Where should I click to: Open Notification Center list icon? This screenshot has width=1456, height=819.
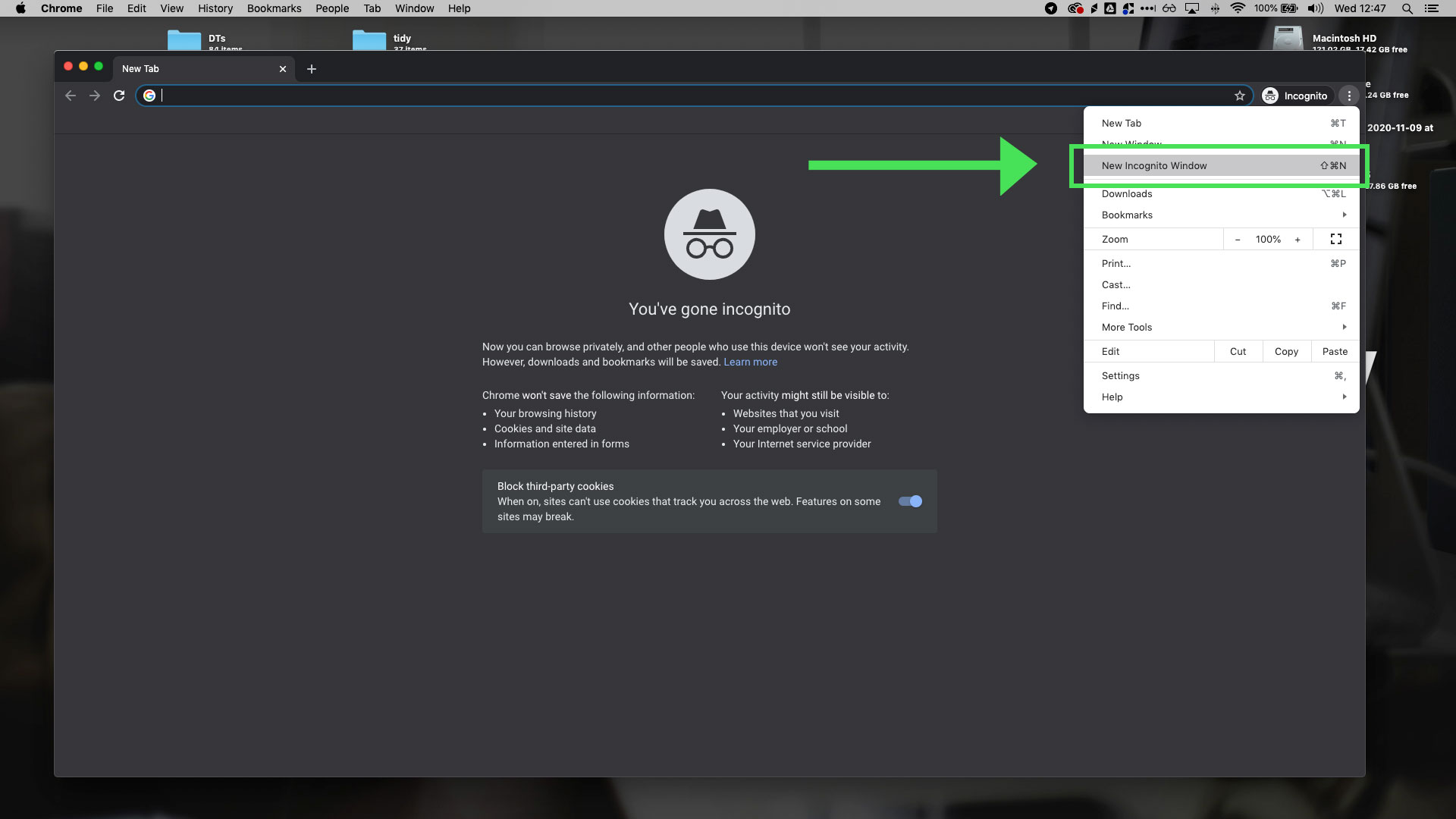(x=1432, y=8)
